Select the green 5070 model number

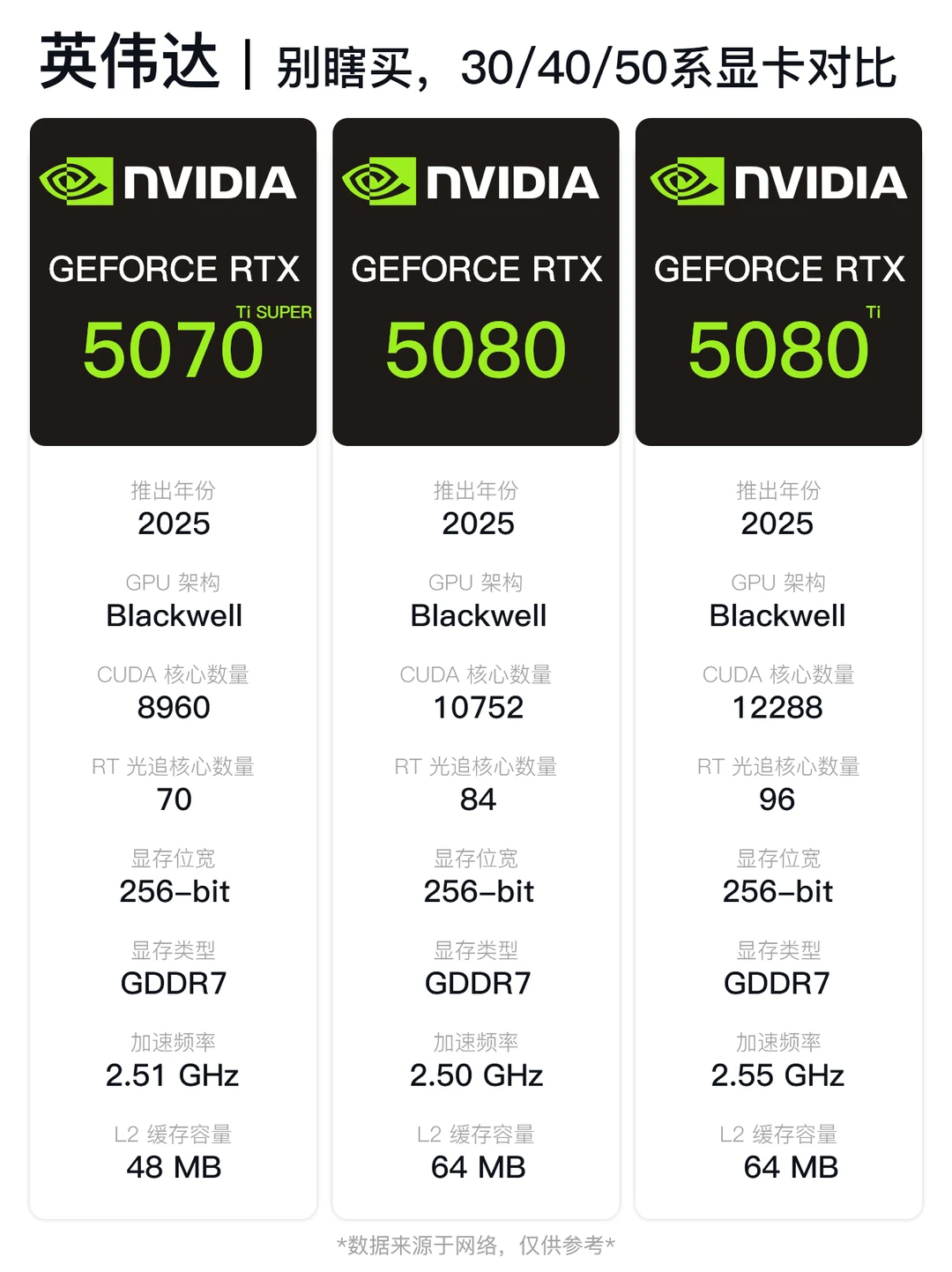click(173, 350)
